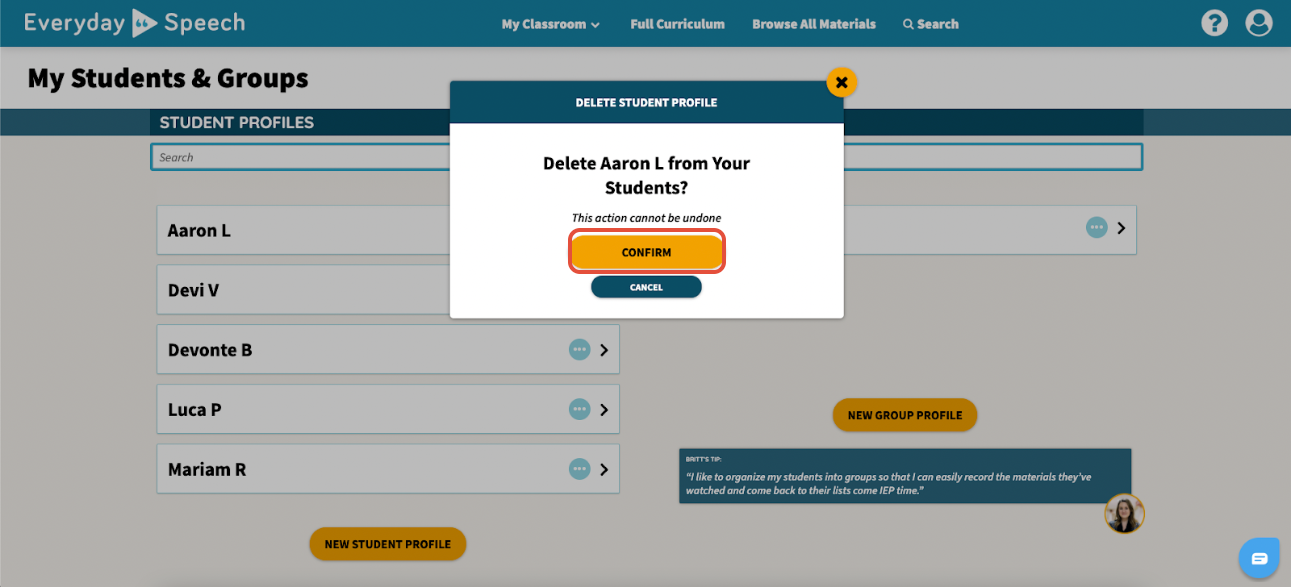Cancel the student deletion
This screenshot has width=1291, height=587.
646,287
